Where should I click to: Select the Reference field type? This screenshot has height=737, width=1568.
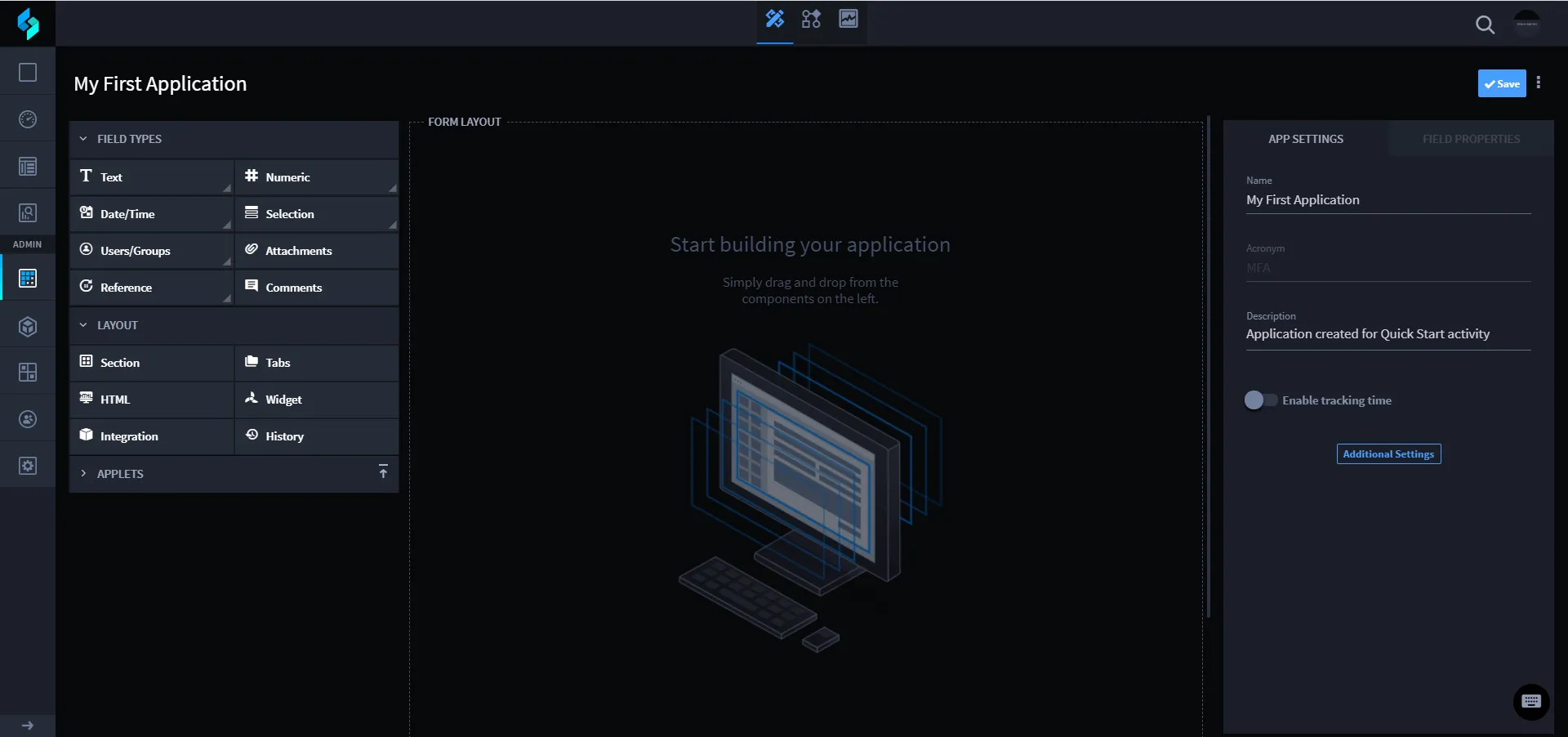152,288
